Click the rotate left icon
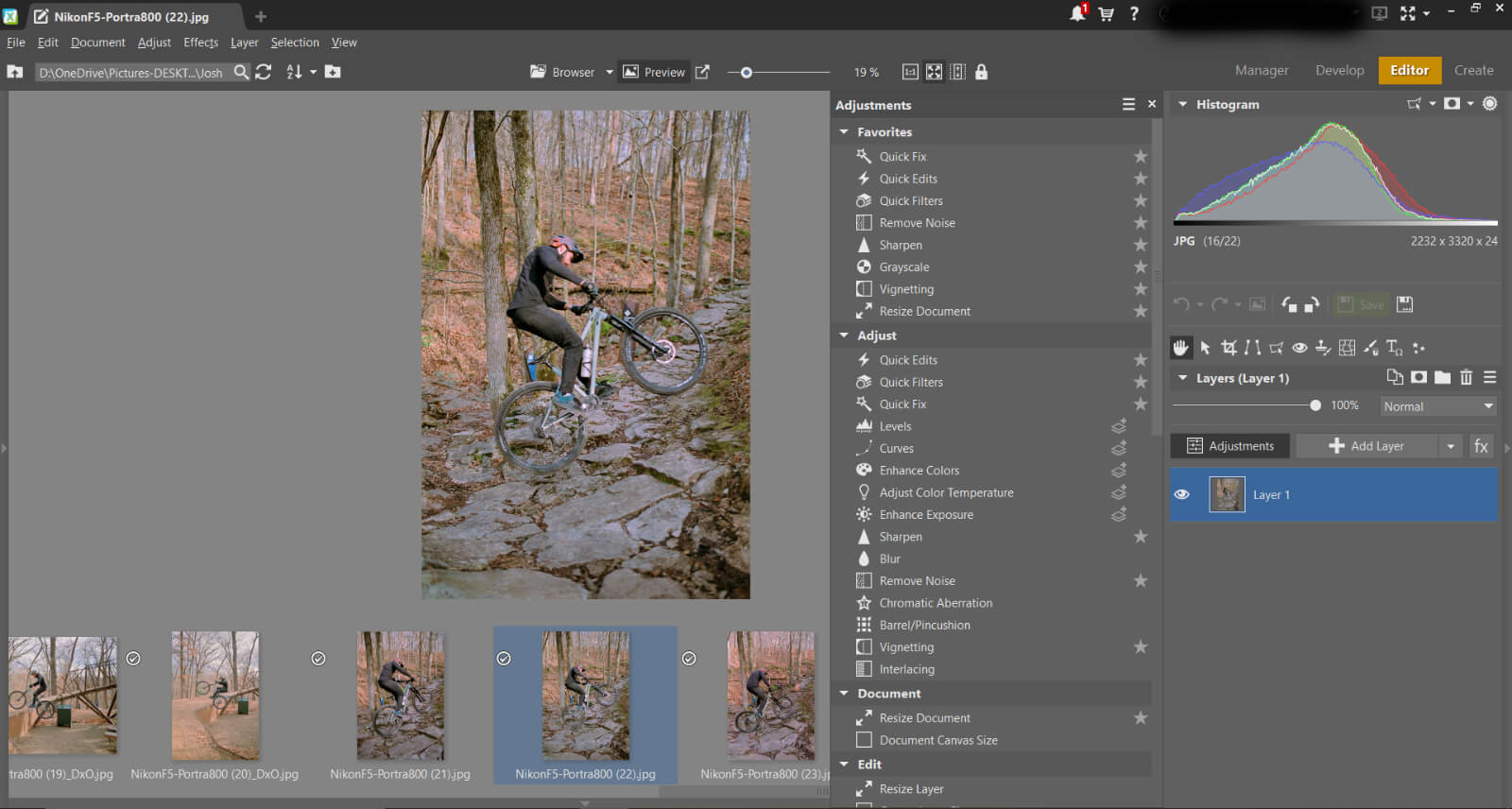The height and width of the screenshot is (809, 1512). point(1289,304)
